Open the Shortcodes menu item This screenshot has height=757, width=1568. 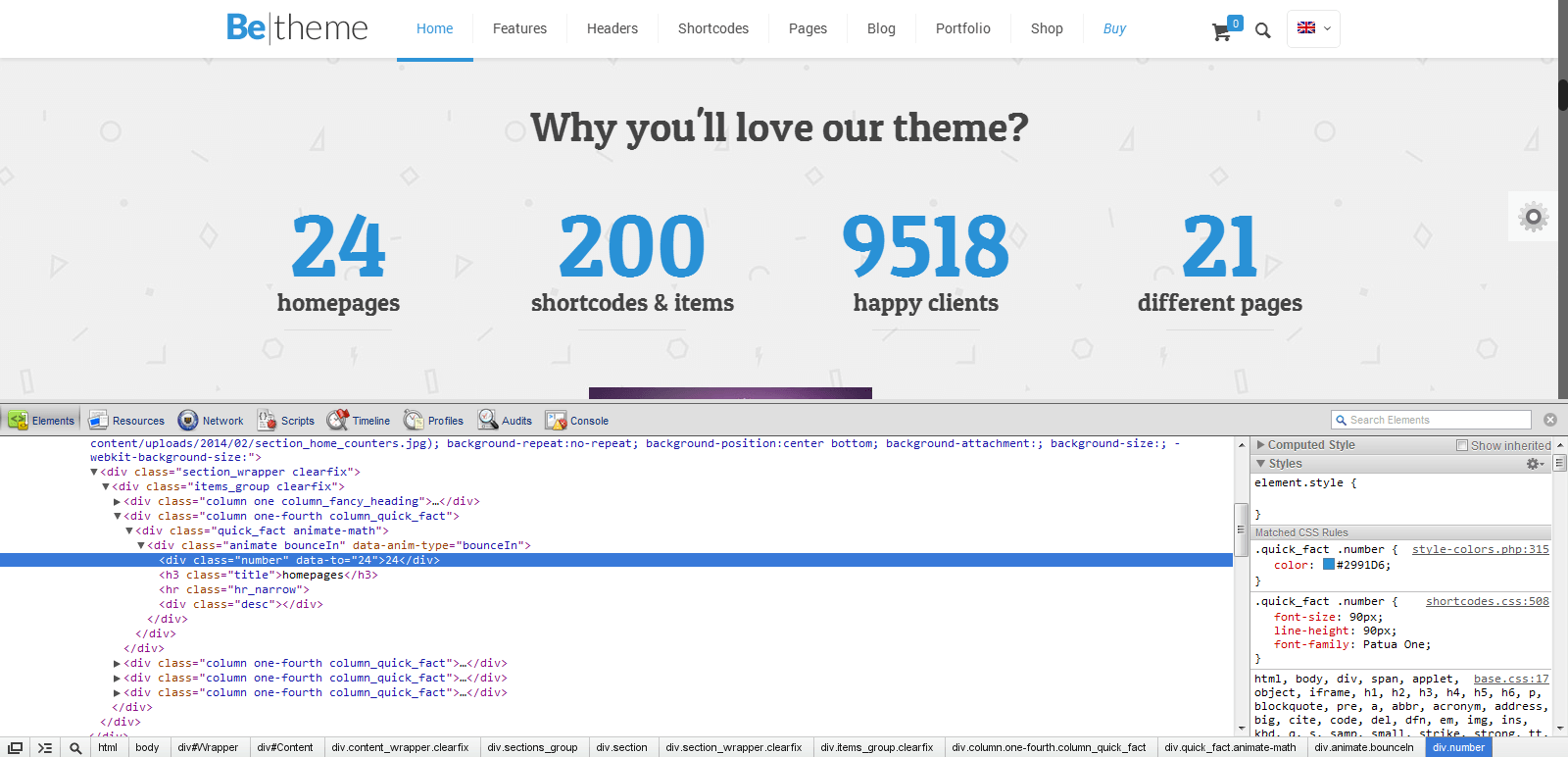712,28
